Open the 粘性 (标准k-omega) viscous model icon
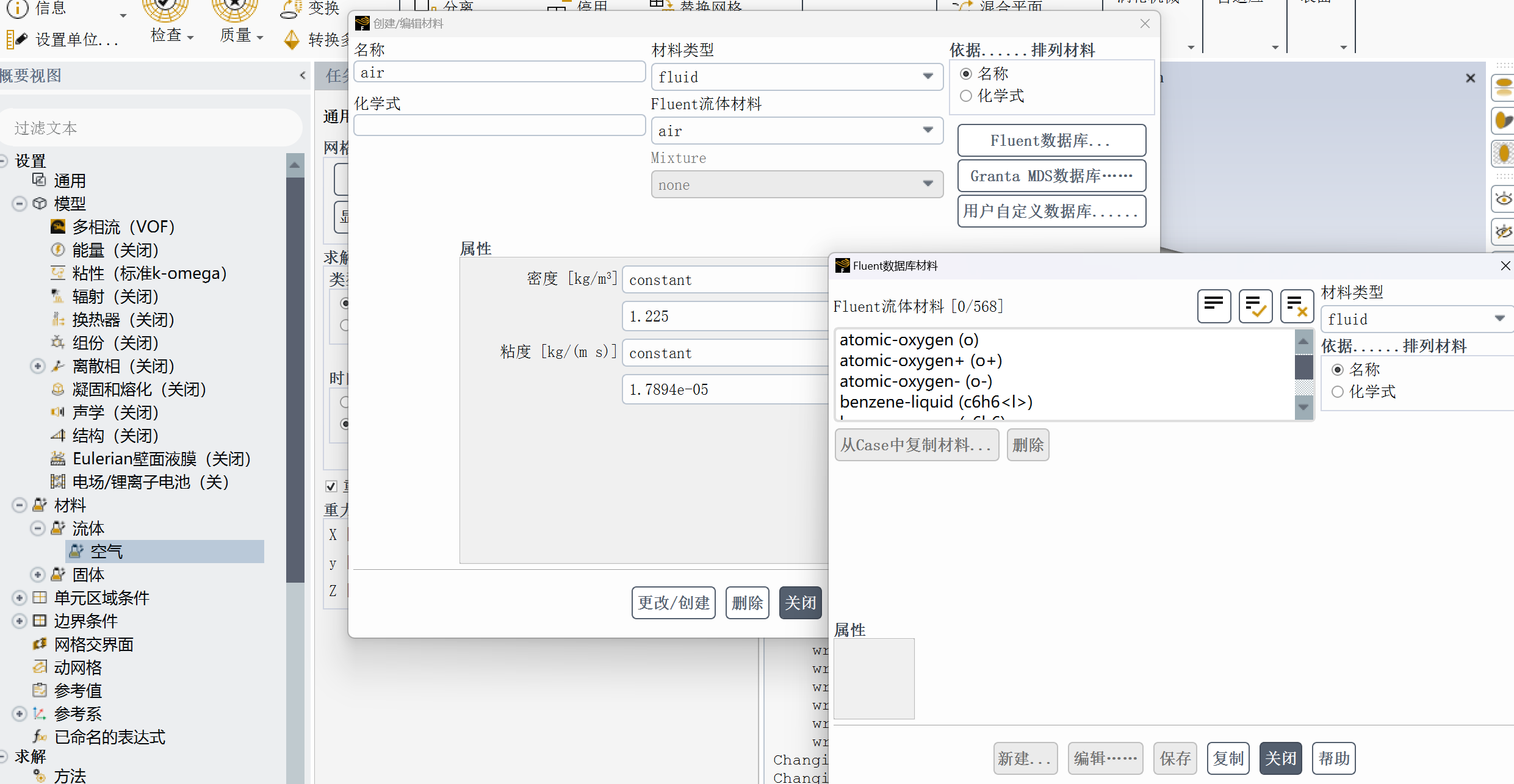The height and width of the screenshot is (784, 1514). pos(58,273)
